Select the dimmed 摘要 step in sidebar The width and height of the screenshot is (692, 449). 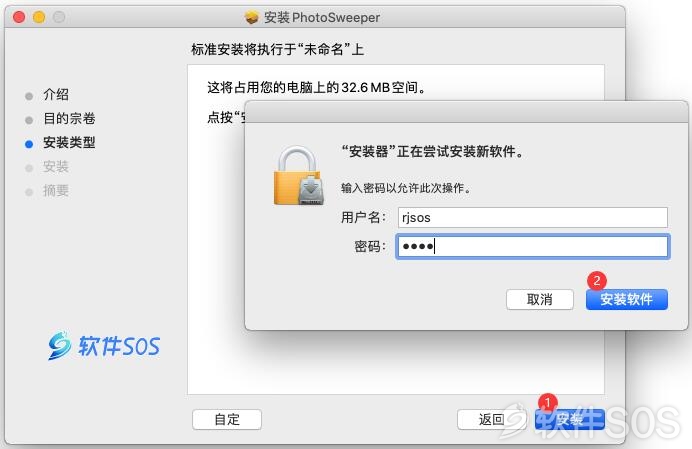click(56, 190)
